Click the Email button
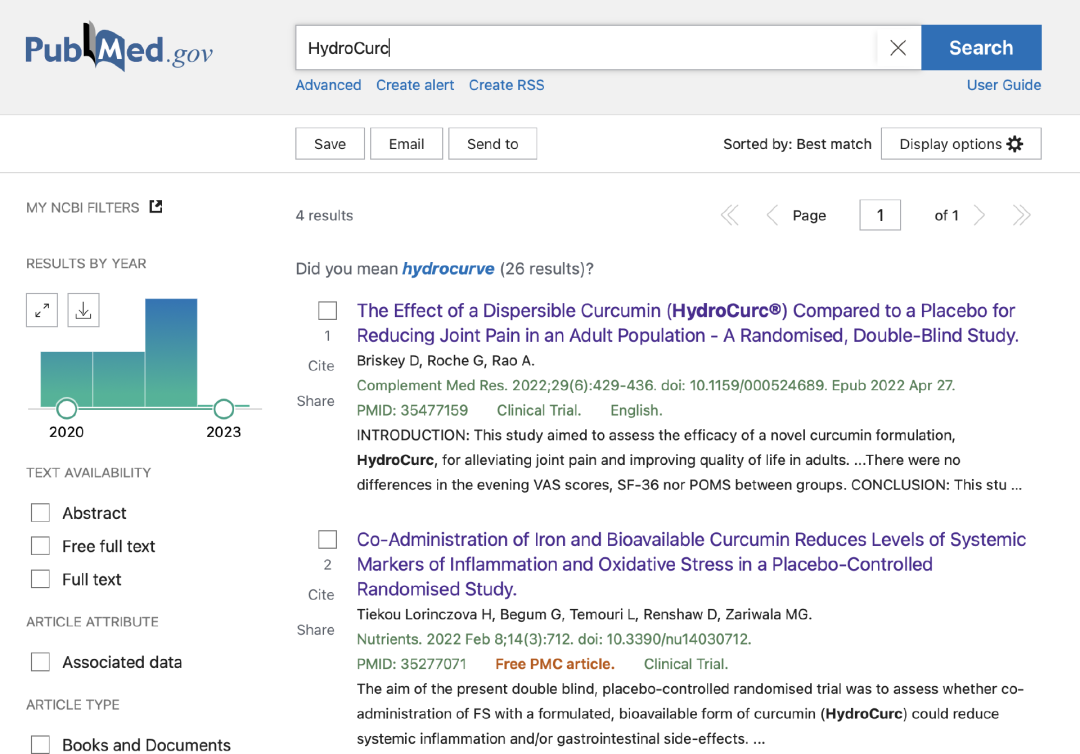 (x=406, y=144)
